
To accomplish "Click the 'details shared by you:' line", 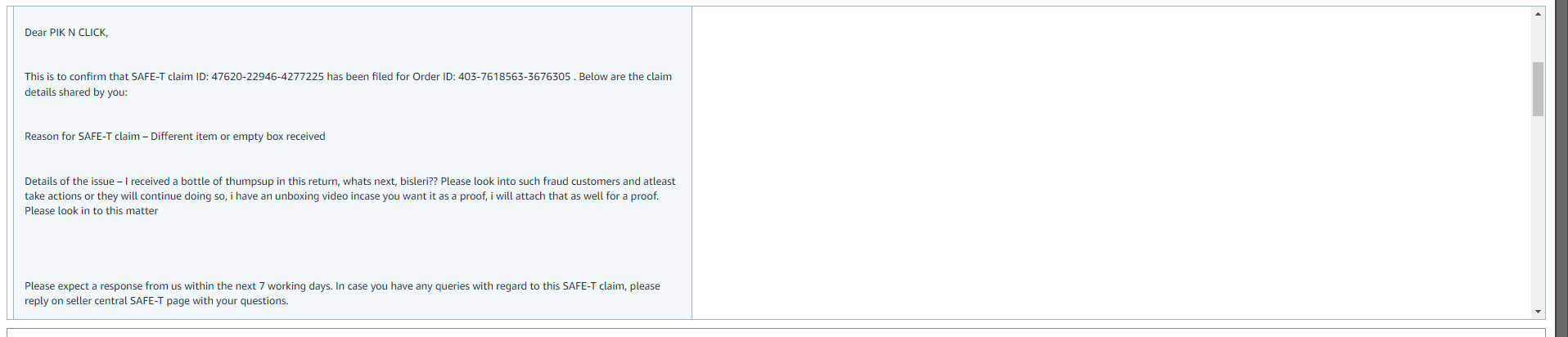I will pos(76,92).
